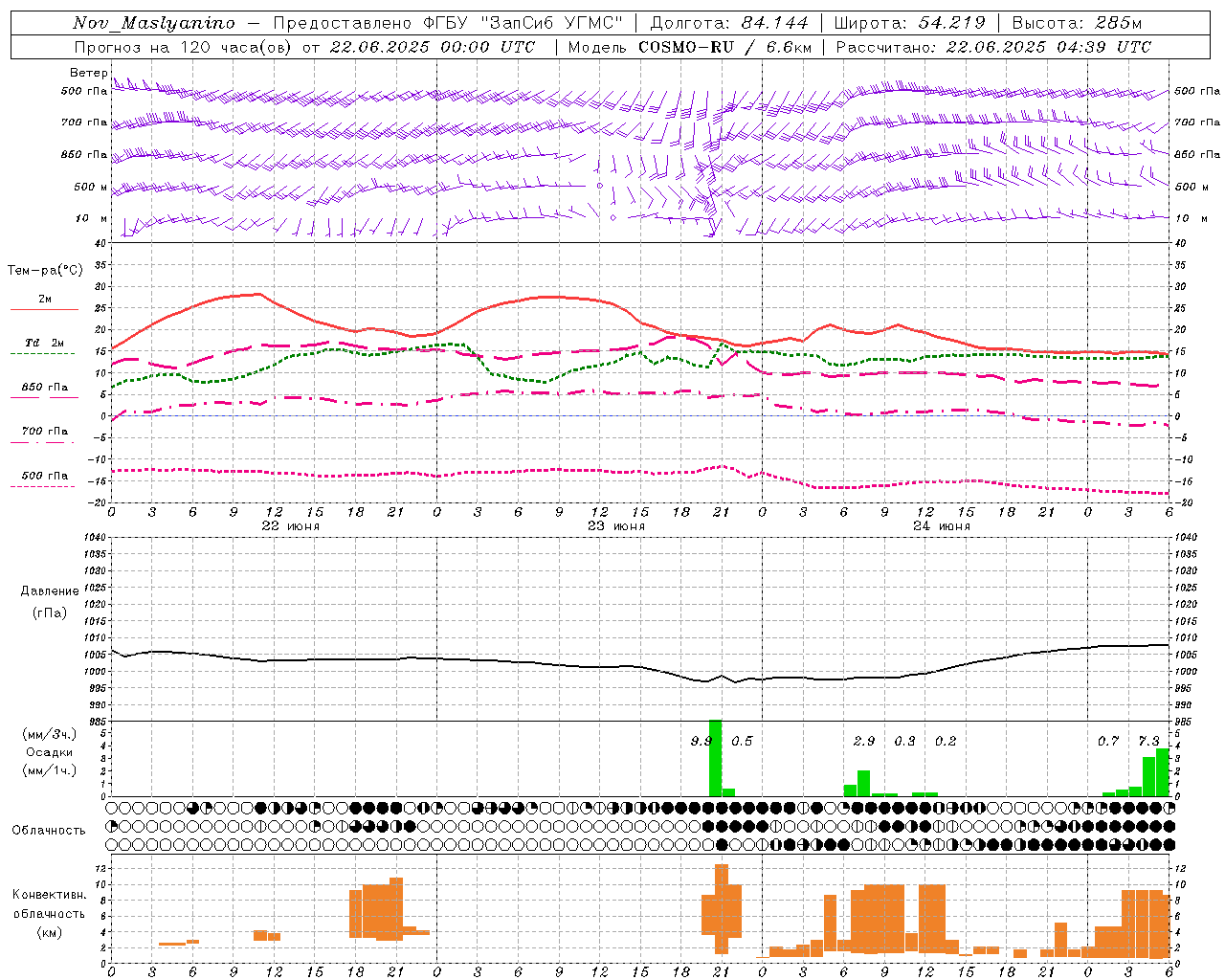This screenshot has width=1225, height=980.
Task: Select the latitude value 54.219
Action: click(x=951, y=23)
